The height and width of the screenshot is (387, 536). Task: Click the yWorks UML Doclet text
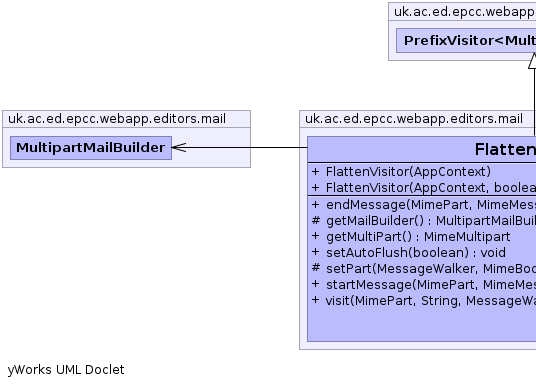tap(66, 370)
